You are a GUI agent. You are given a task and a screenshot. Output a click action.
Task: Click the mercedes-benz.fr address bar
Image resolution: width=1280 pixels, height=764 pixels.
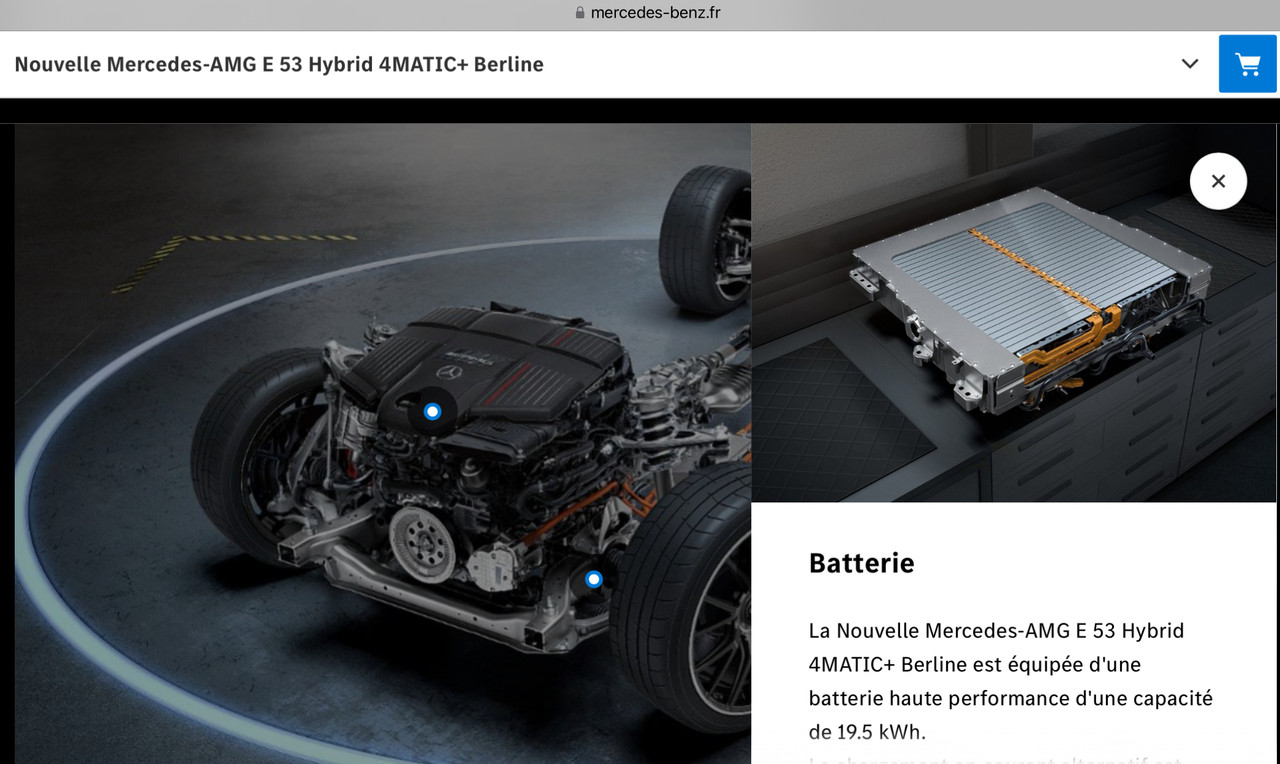coord(648,13)
